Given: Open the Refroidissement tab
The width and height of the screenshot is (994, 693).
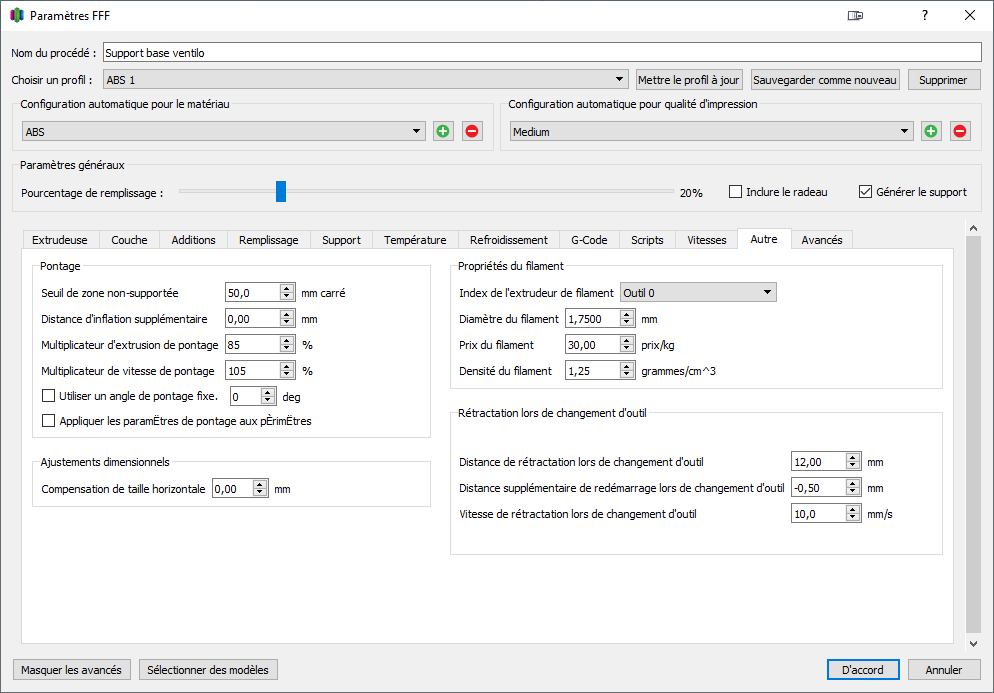Looking at the screenshot, I should point(509,240).
